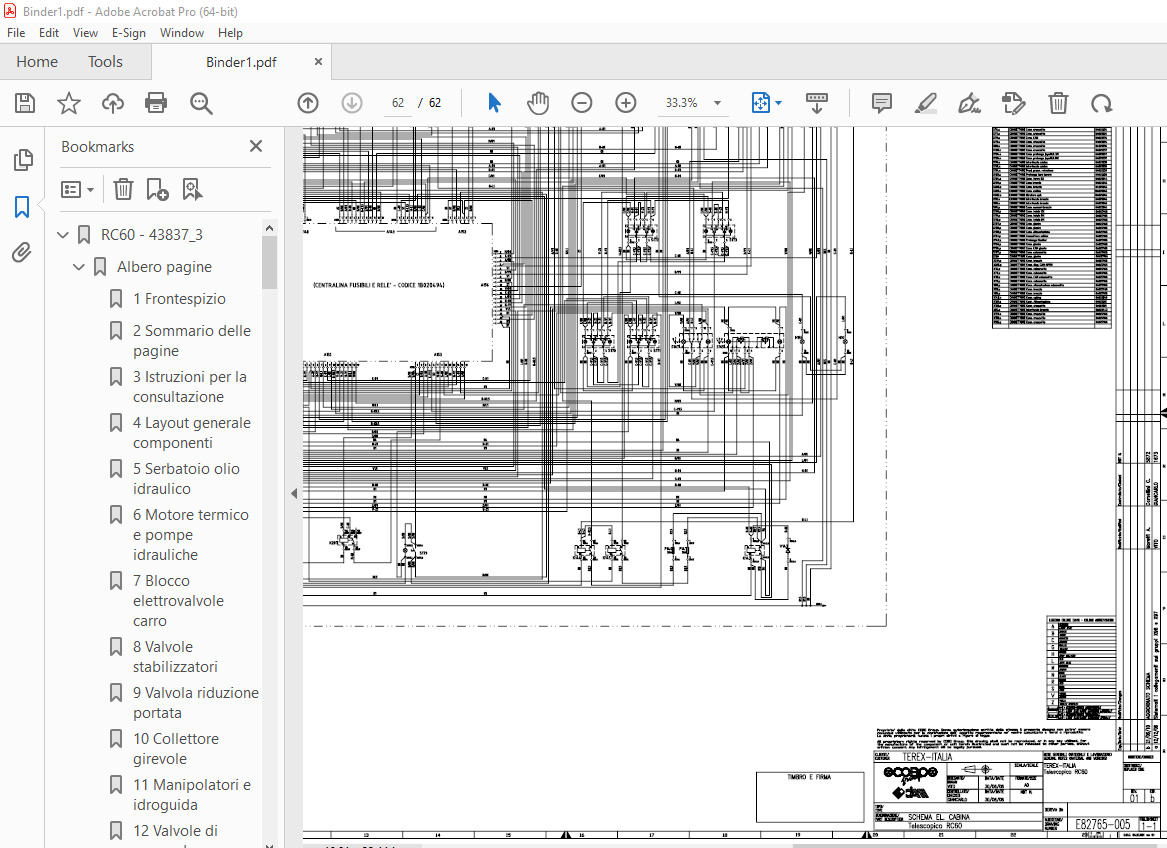The image size is (1167, 848).
Task: Activate the hand pan tool
Action: coord(537,103)
